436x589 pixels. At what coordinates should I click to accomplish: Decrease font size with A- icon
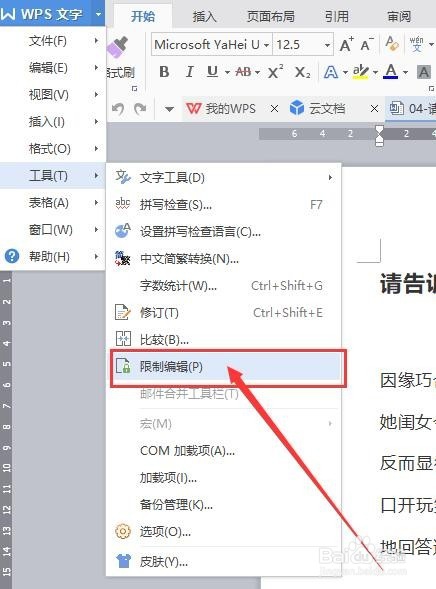367,45
